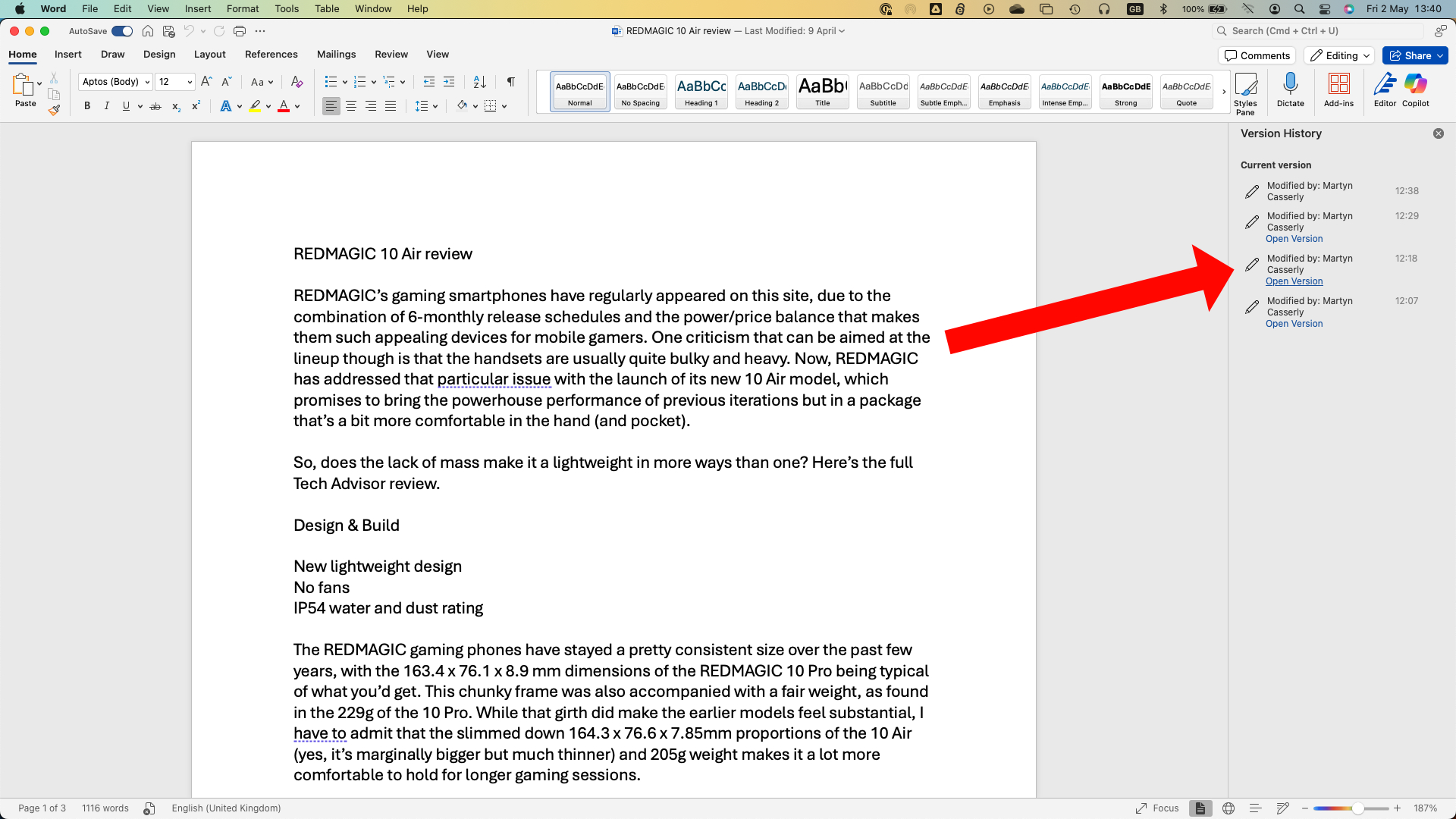Open the Editor tool
The width and height of the screenshot is (1456, 819).
[x=1385, y=89]
